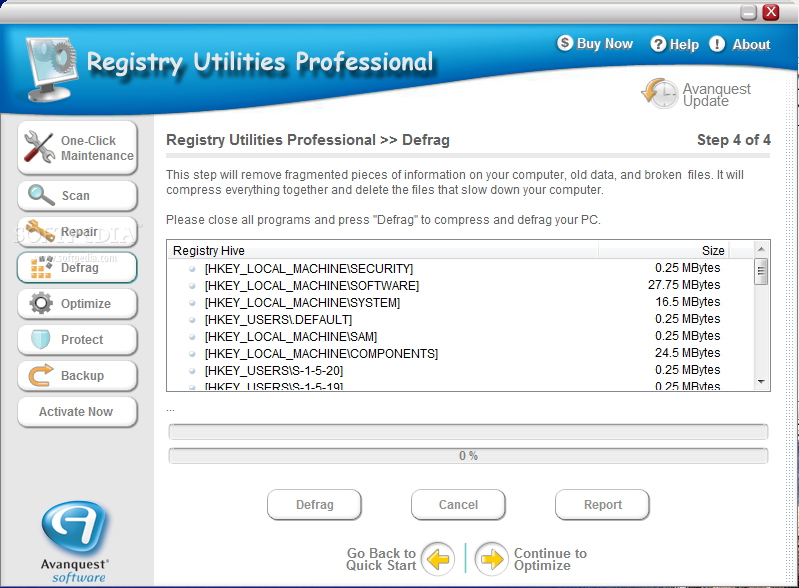Image resolution: width=799 pixels, height=588 pixels.
Task: Click the Activate Now button
Action: click(77, 412)
